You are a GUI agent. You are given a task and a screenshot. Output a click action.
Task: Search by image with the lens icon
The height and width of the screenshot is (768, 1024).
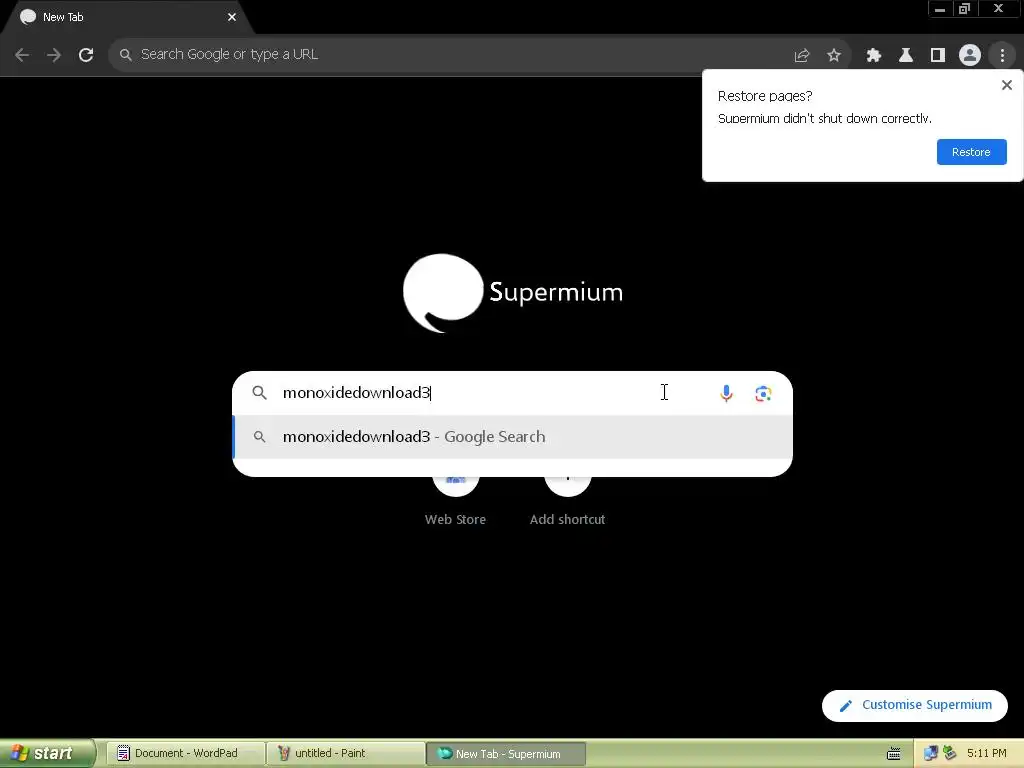pos(763,393)
